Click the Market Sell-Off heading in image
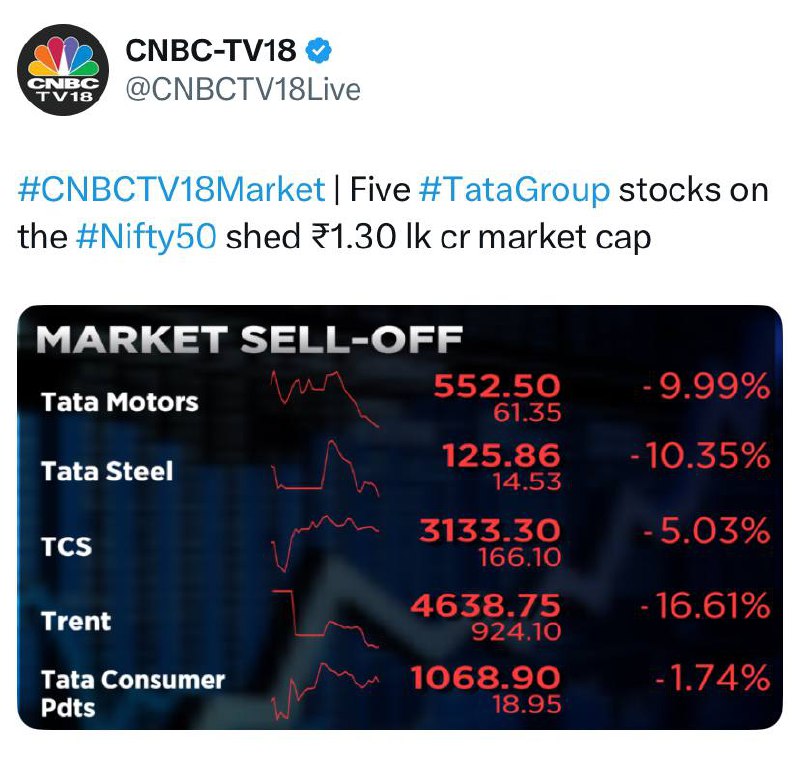This screenshot has width=800, height=757. pyautogui.click(x=249, y=339)
